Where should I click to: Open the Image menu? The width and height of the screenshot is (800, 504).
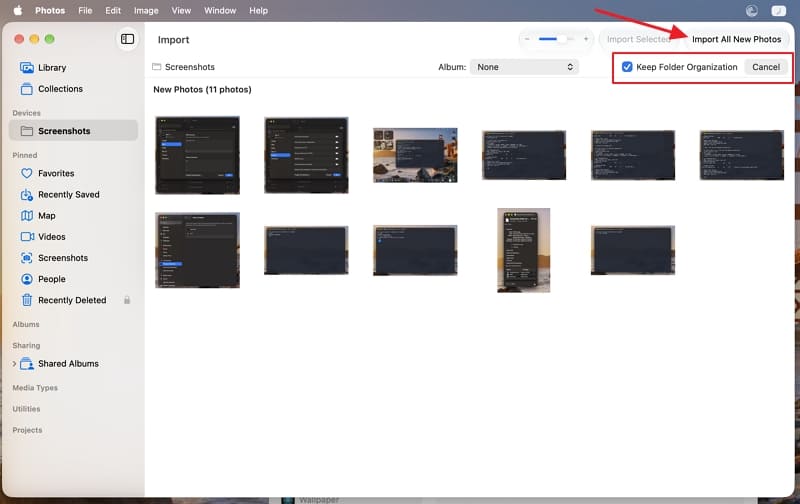pyautogui.click(x=146, y=10)
